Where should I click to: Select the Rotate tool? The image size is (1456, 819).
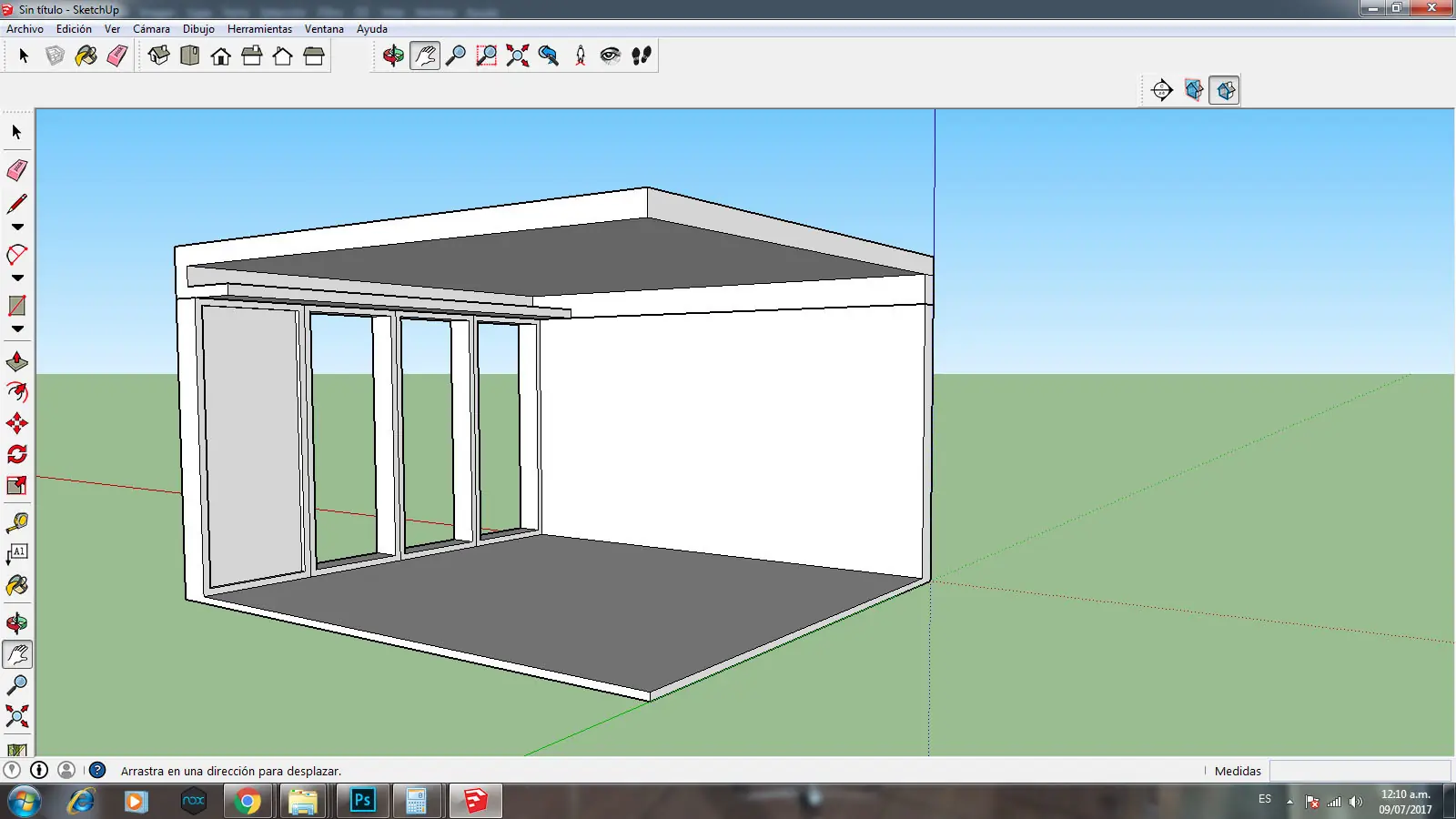17,454
